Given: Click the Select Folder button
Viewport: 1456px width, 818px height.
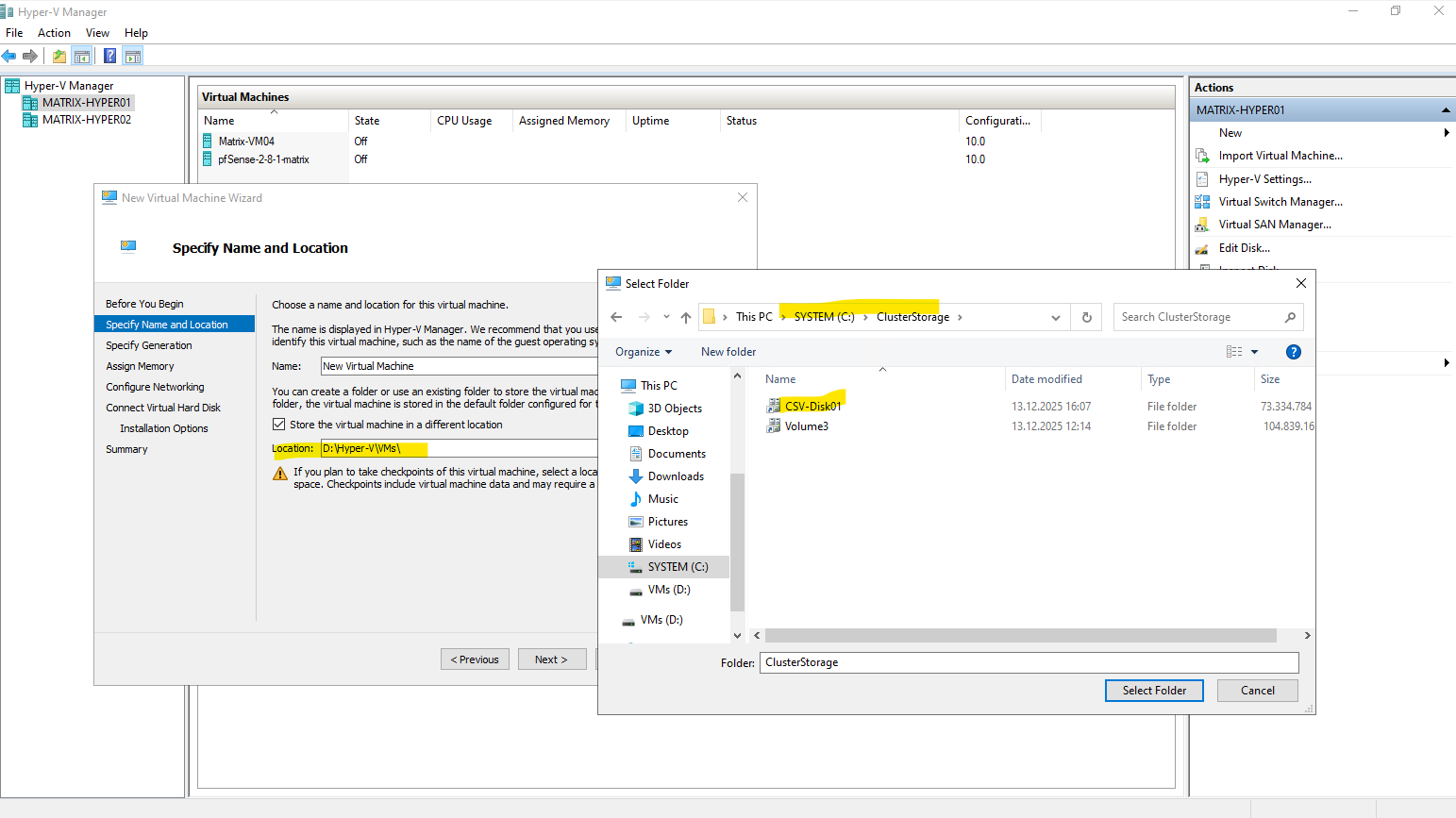Looking at the screenshot, I should [1154, 691].
